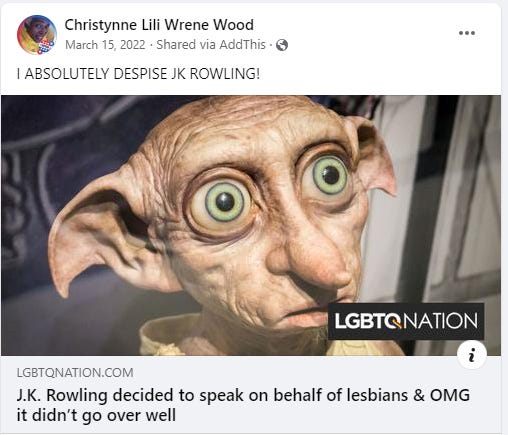Viewport: 508px width, 435px height.
Task: Open the March 15, 2022 post timestamp
Action: click(x=105, y=45)
